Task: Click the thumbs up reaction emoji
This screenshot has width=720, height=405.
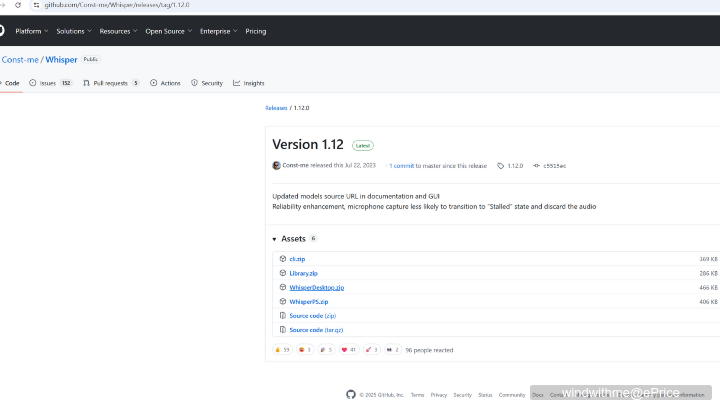Action: pos(277,350)
